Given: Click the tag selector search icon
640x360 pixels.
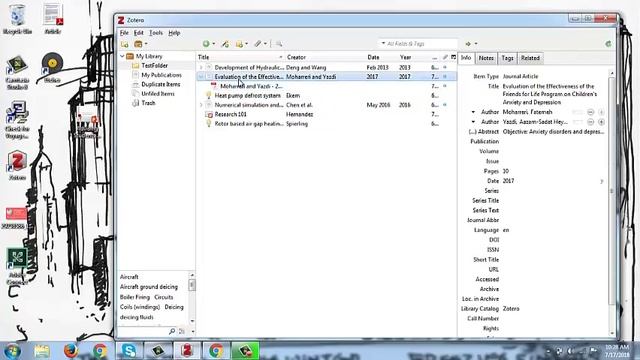Looking at the screenshot, I should pyautogui.click(x=172, y=331).
